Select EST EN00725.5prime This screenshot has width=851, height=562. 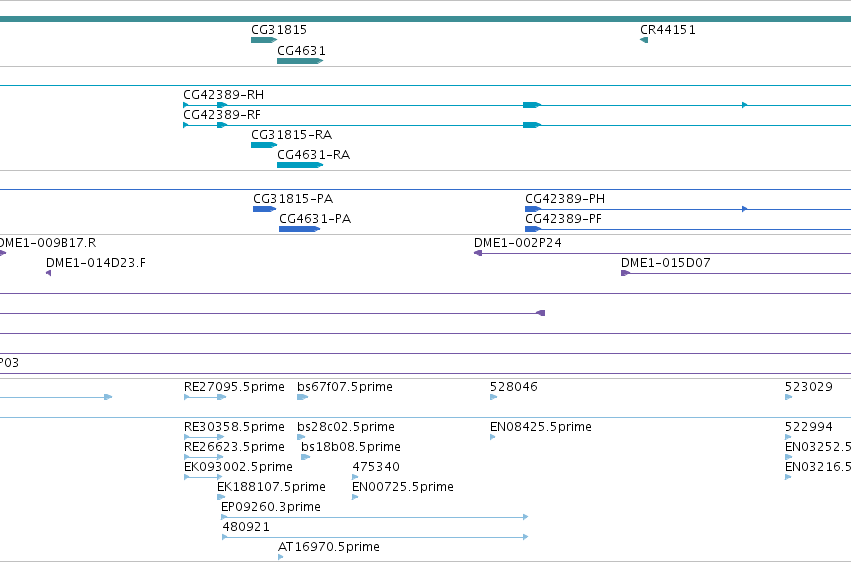[x=403, y=488]
